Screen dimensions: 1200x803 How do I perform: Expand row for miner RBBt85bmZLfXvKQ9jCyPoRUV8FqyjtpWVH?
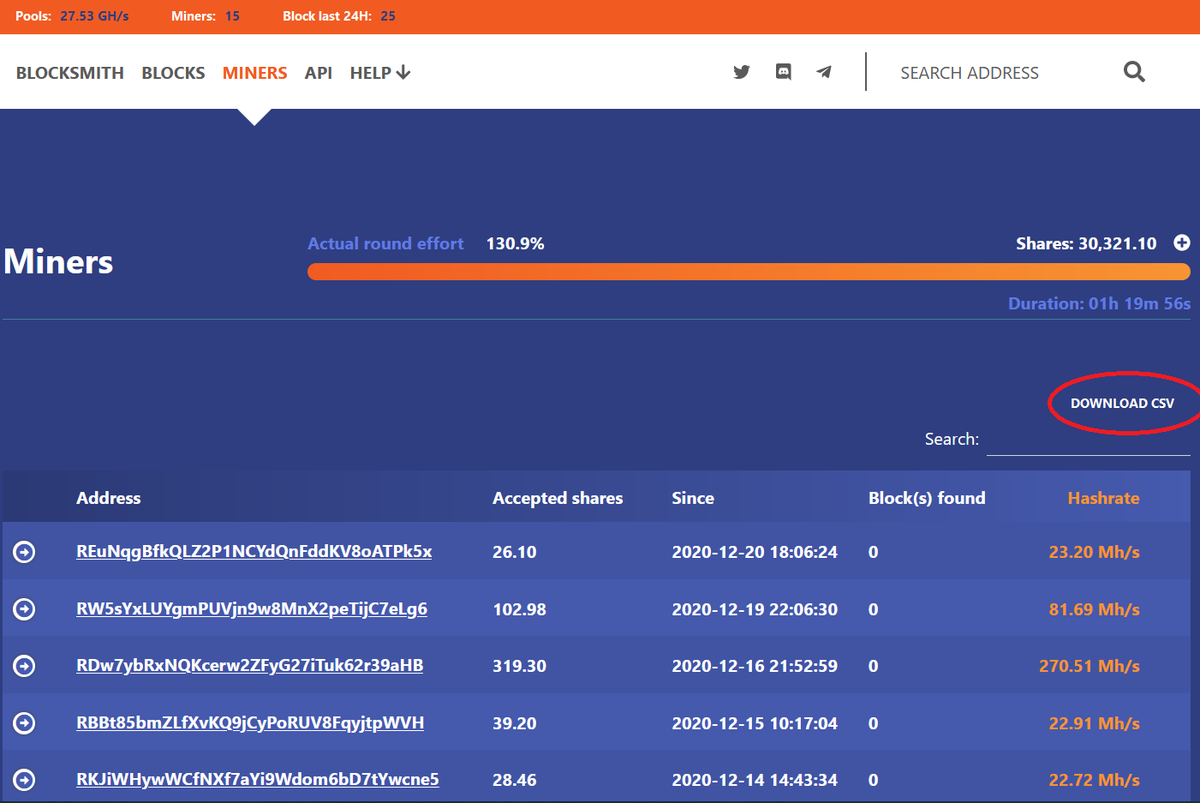pyautogui.click(x=24, y=722)
